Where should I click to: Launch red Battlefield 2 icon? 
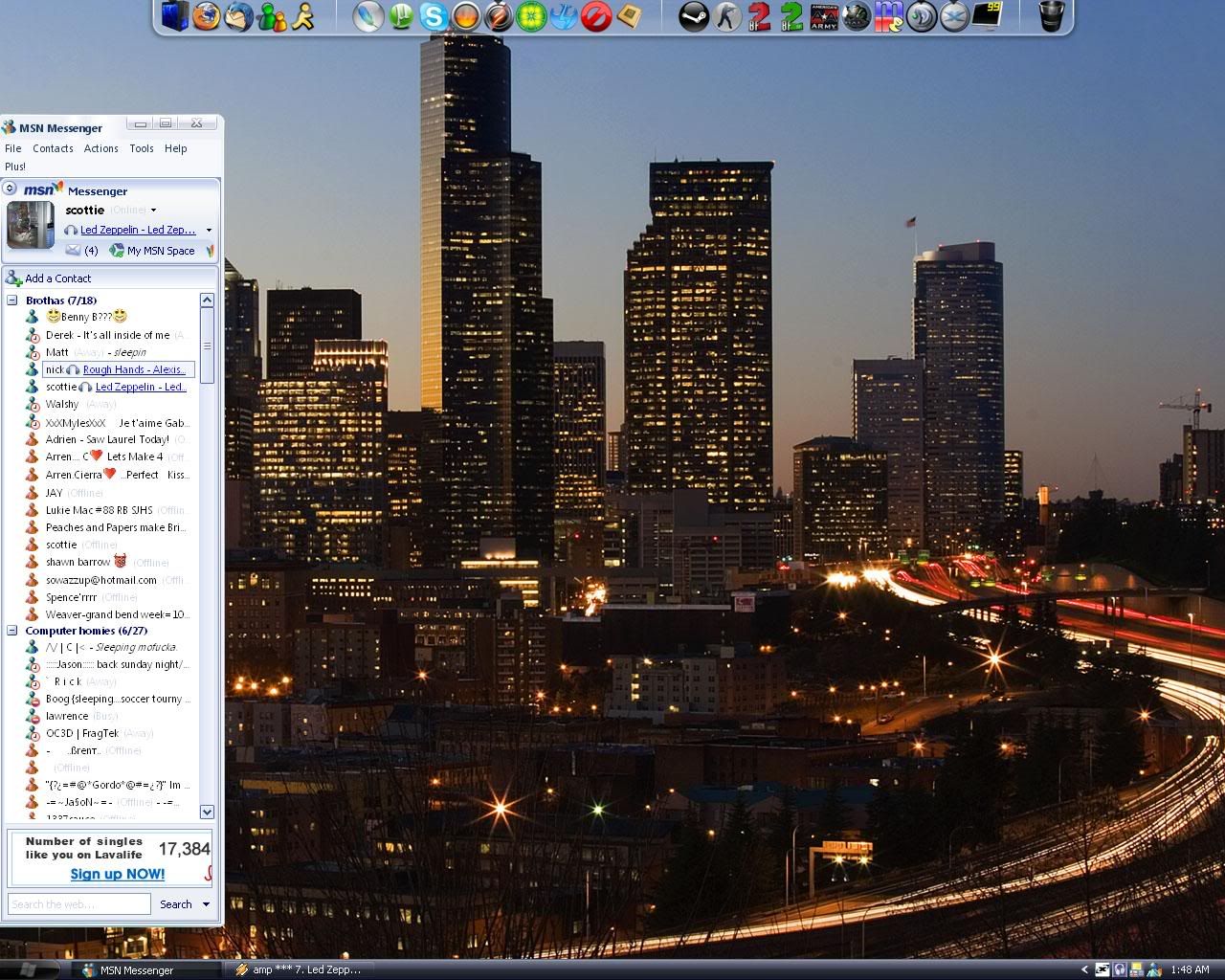759,16
